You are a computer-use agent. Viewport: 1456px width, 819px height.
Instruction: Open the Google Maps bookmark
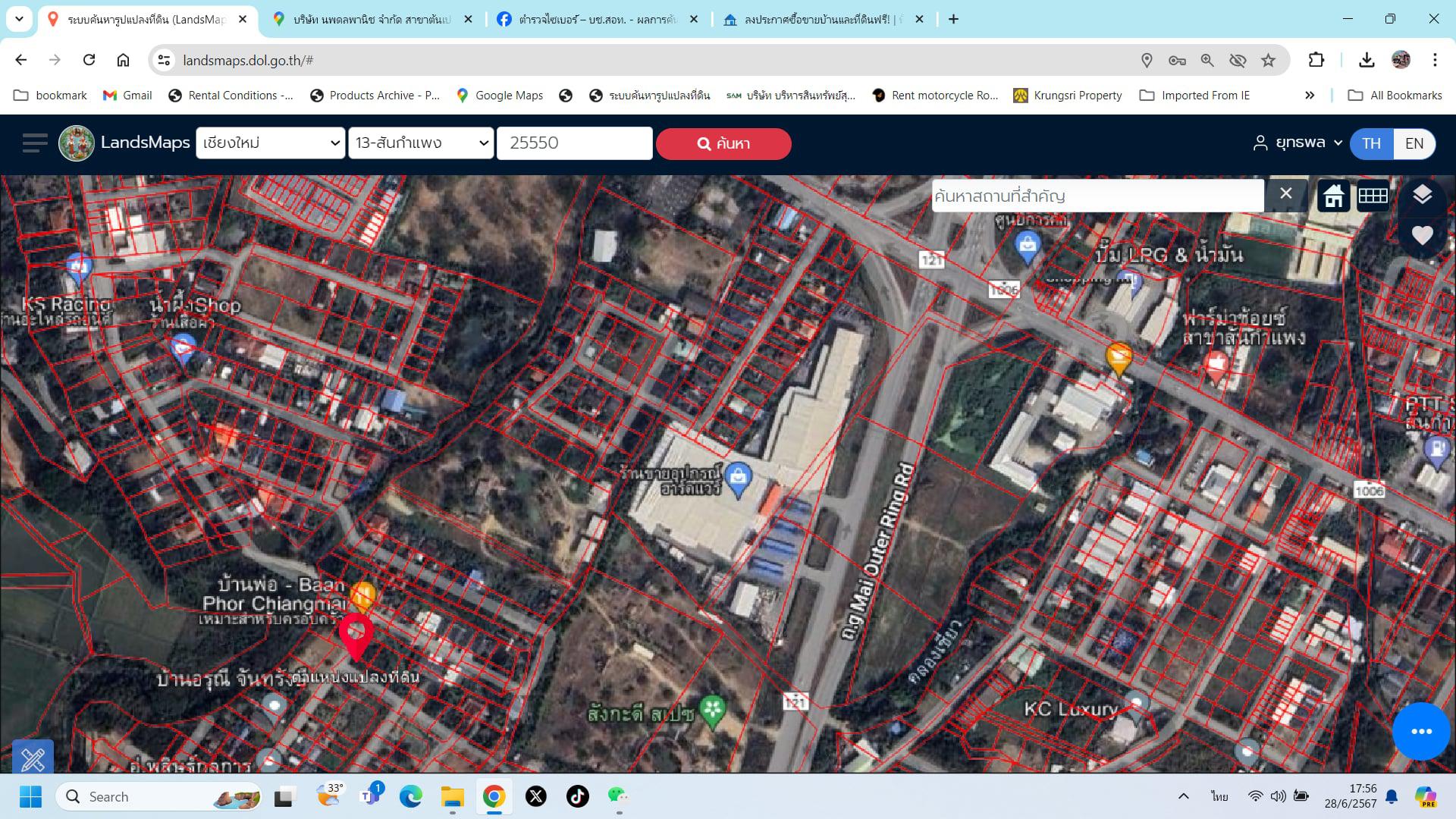click(x=500, y=95)
